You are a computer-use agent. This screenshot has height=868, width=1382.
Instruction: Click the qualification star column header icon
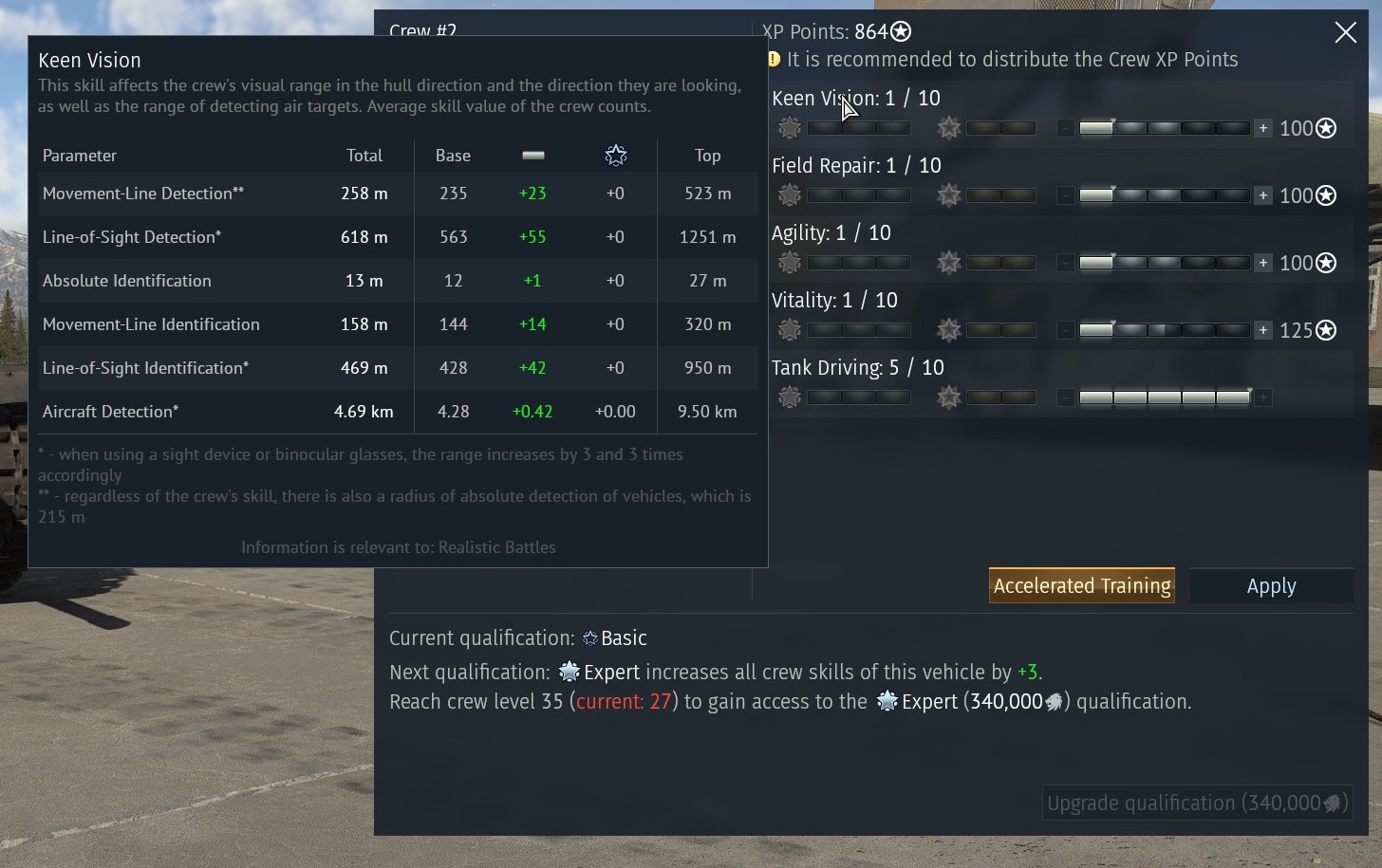click(616, 156)
